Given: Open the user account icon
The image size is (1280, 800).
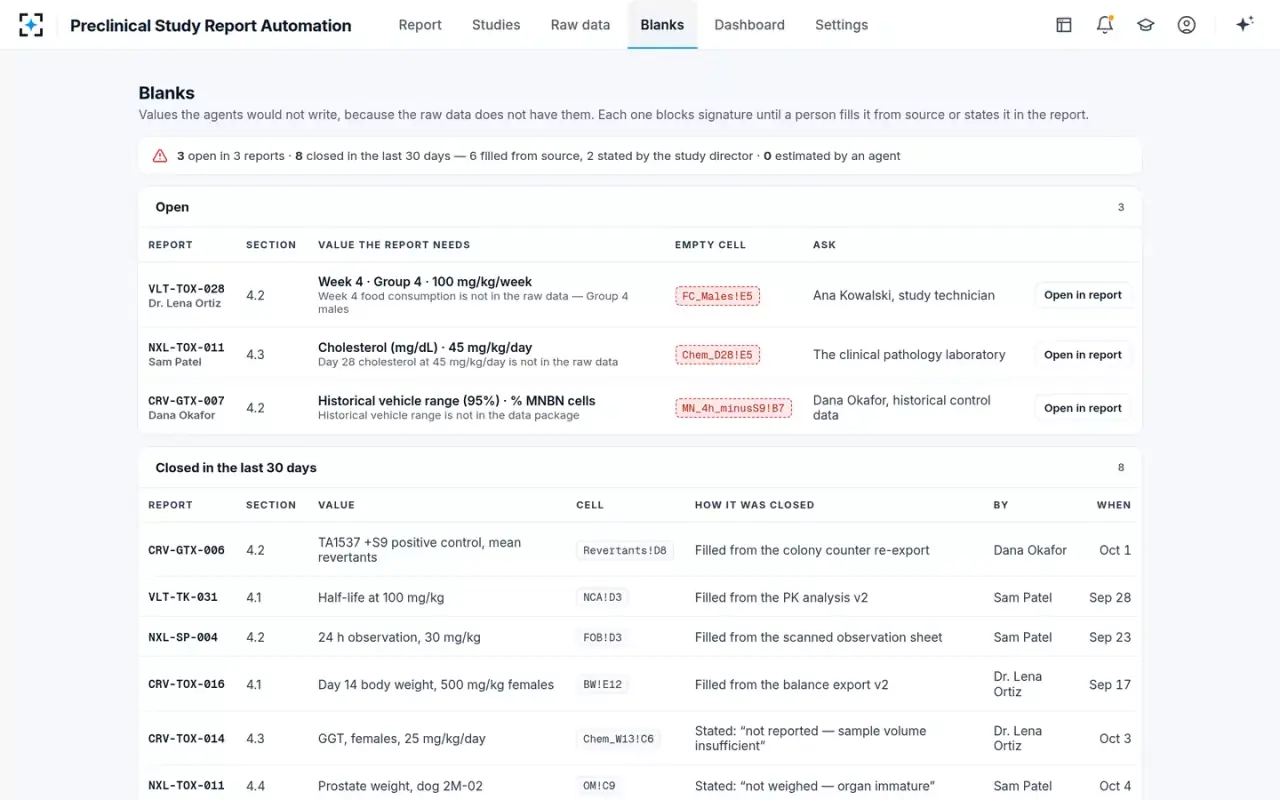Looking at the screenshot, I should [1187, 25].
